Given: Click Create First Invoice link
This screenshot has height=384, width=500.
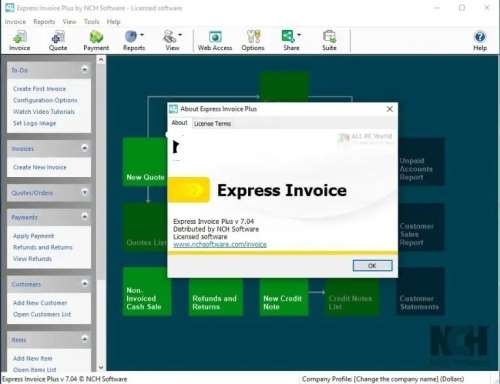Looking at the screenshot, I should coord(39,89).
